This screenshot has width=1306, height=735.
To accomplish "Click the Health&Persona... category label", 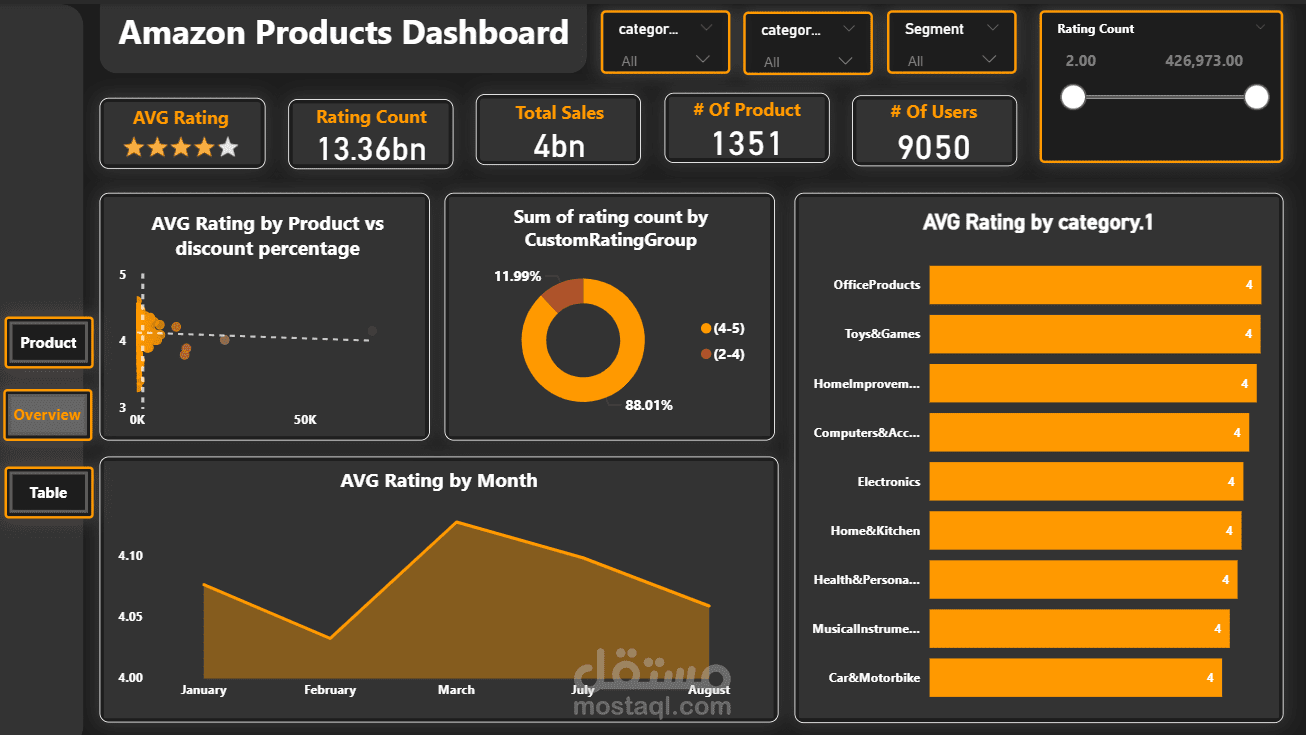I will [x=867, y=580].
